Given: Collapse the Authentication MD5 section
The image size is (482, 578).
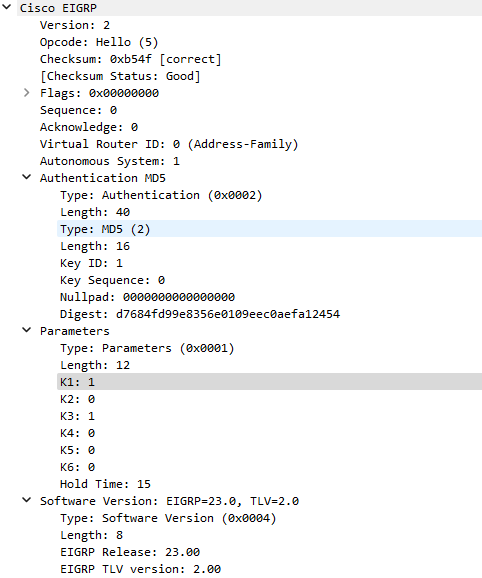Looking at the screenshot, I should (x=27, y=177).
